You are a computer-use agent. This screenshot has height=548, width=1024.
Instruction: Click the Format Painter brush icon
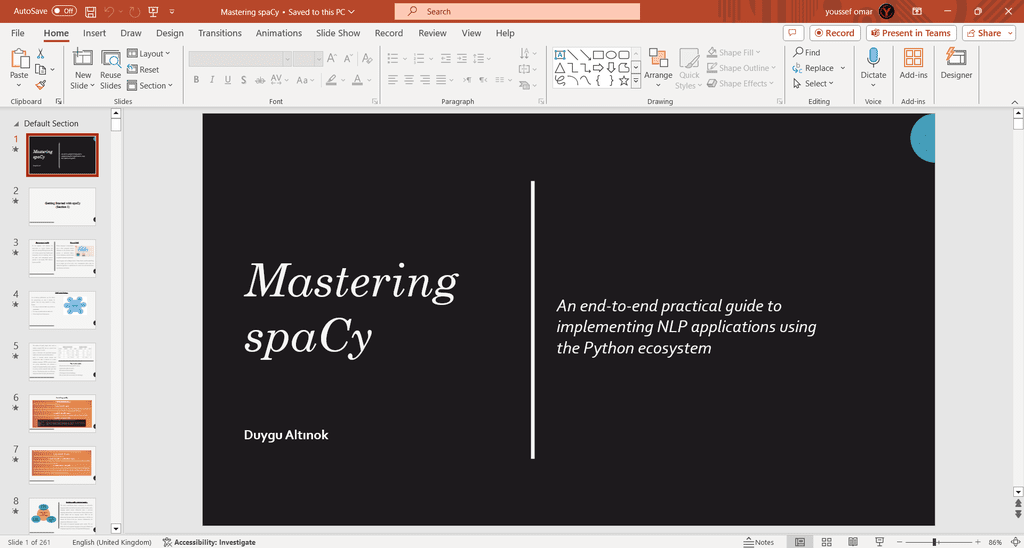click(40, 85)
